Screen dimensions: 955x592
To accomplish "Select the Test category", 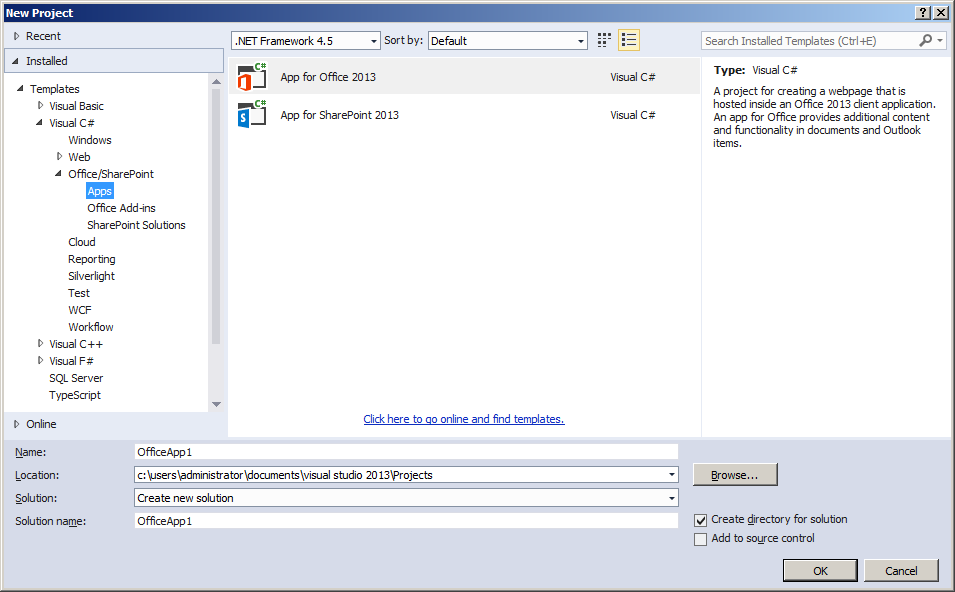I will tap(79, 294).
